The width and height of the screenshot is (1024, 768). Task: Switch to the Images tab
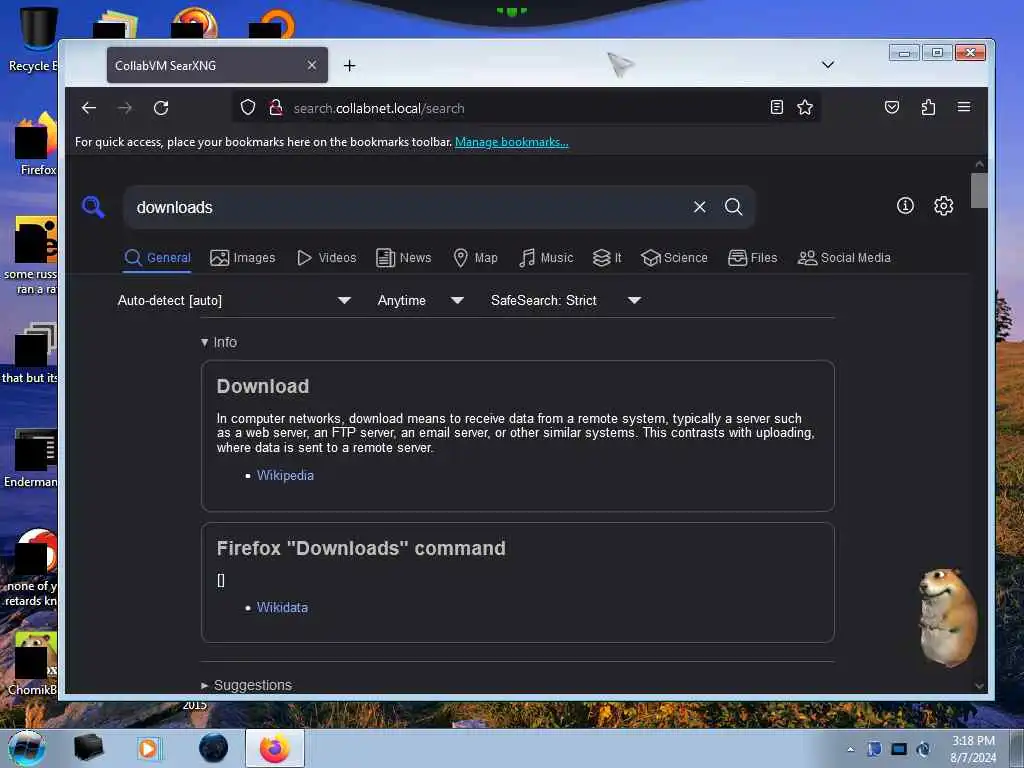[x=242, y=257]
